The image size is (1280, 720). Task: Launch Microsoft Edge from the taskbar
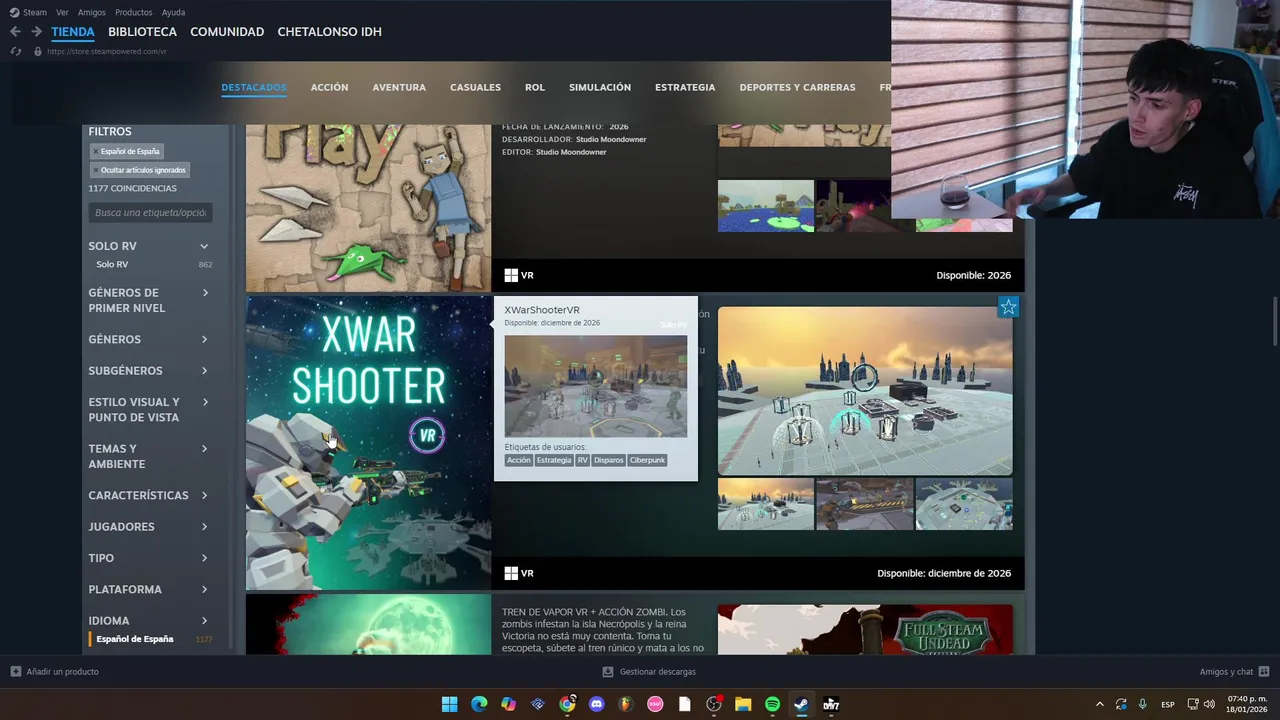coord(479,704)
